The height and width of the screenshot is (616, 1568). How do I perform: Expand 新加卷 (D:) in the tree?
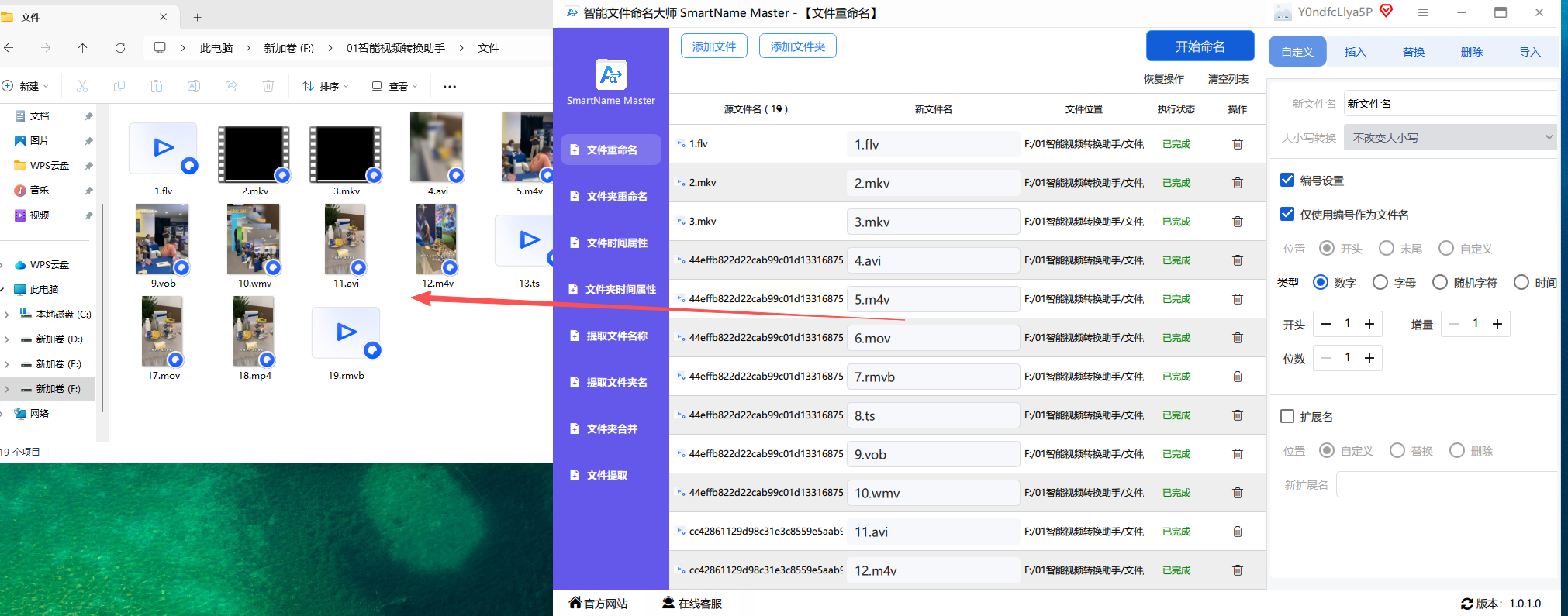pyautogui.click(x=7, y=339)
